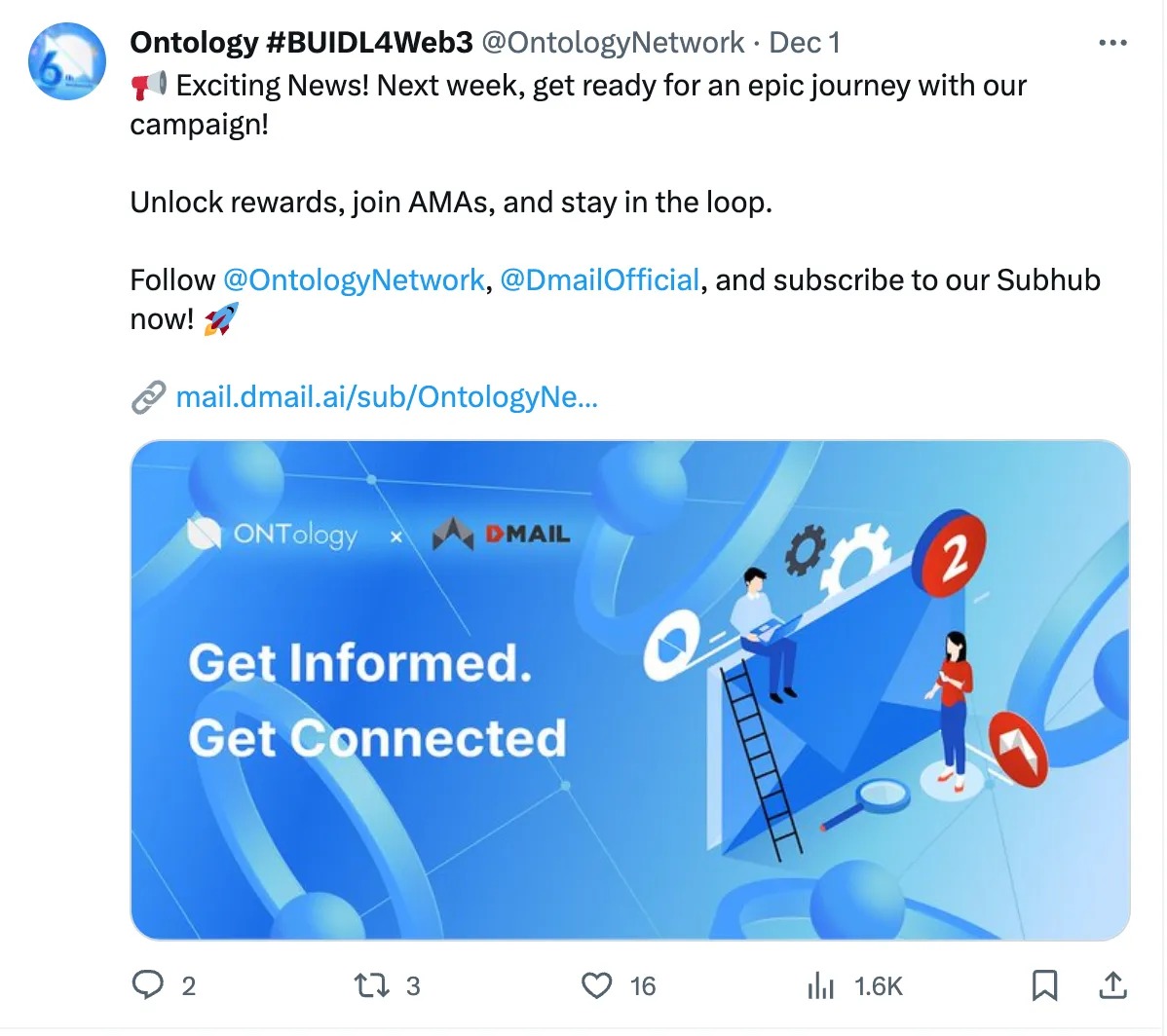Click the 16 likes count
This screenshot has width=1167, height=1036.
tap(642, 986)
